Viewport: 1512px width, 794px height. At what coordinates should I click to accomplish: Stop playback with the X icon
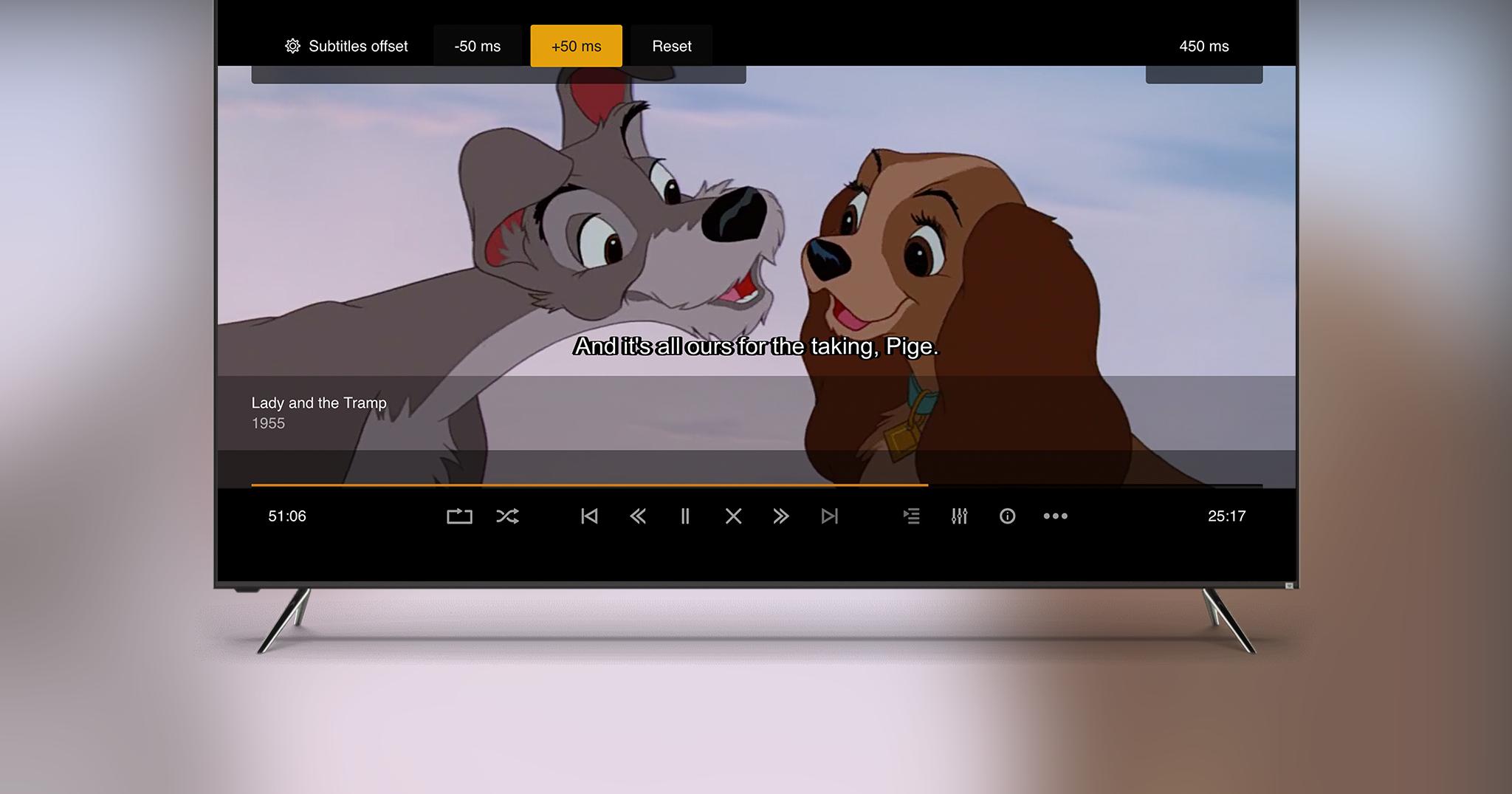coord(733,516)
